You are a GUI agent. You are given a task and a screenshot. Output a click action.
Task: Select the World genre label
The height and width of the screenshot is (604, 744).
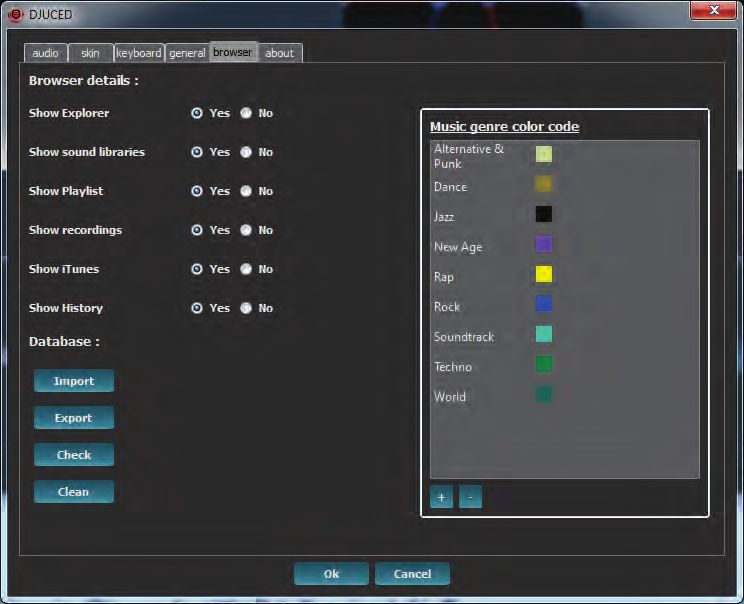pos(450,397)
